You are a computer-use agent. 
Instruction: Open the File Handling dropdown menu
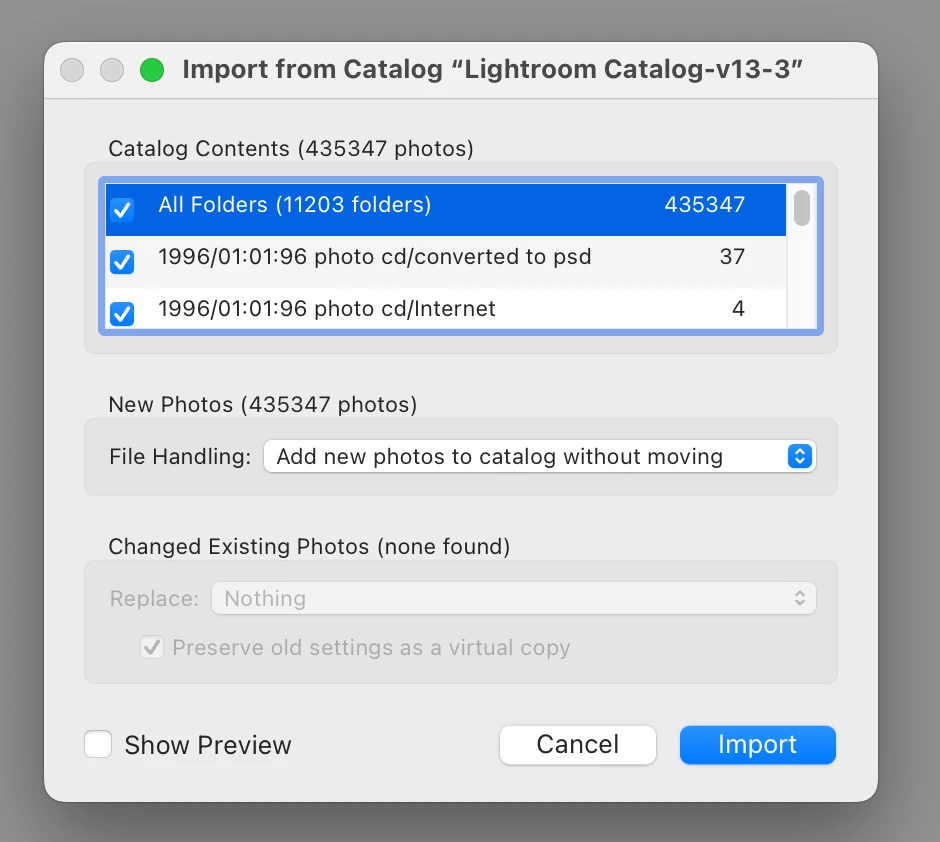540,457
